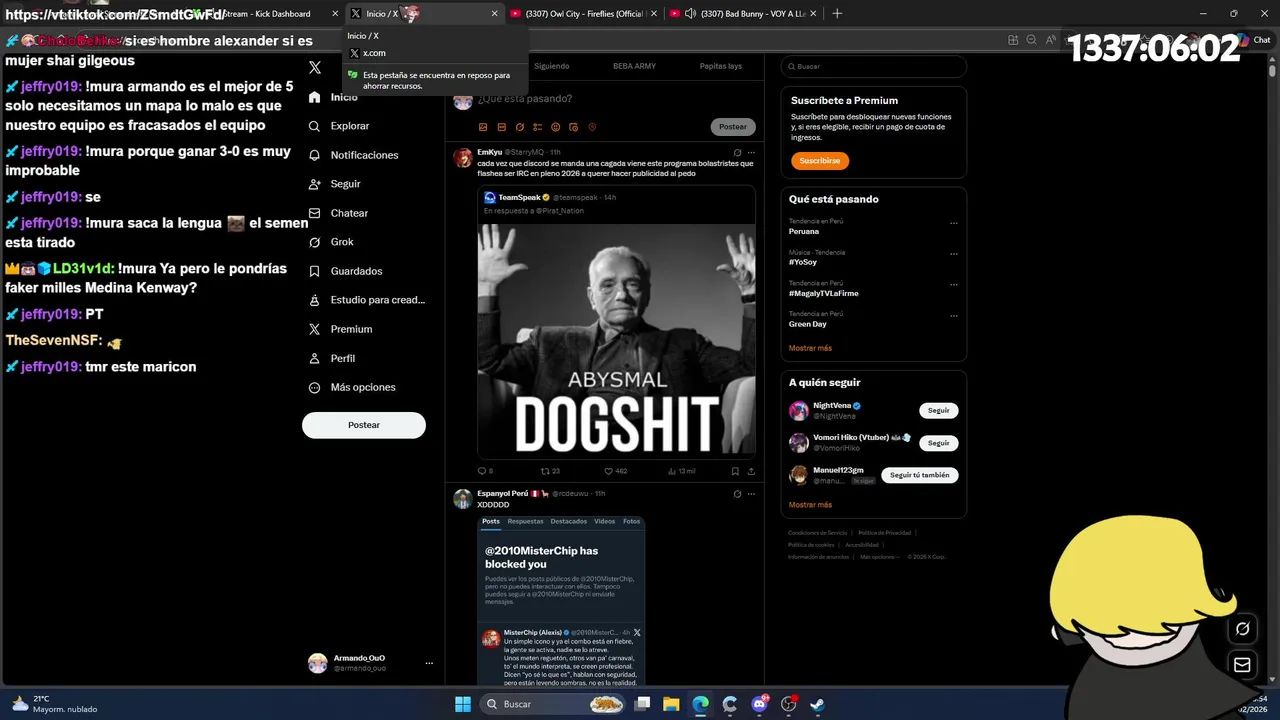This screenshot has width=1280, height=720.
Task: Open Premium from the sidebar
Action: tap(340, 329)
